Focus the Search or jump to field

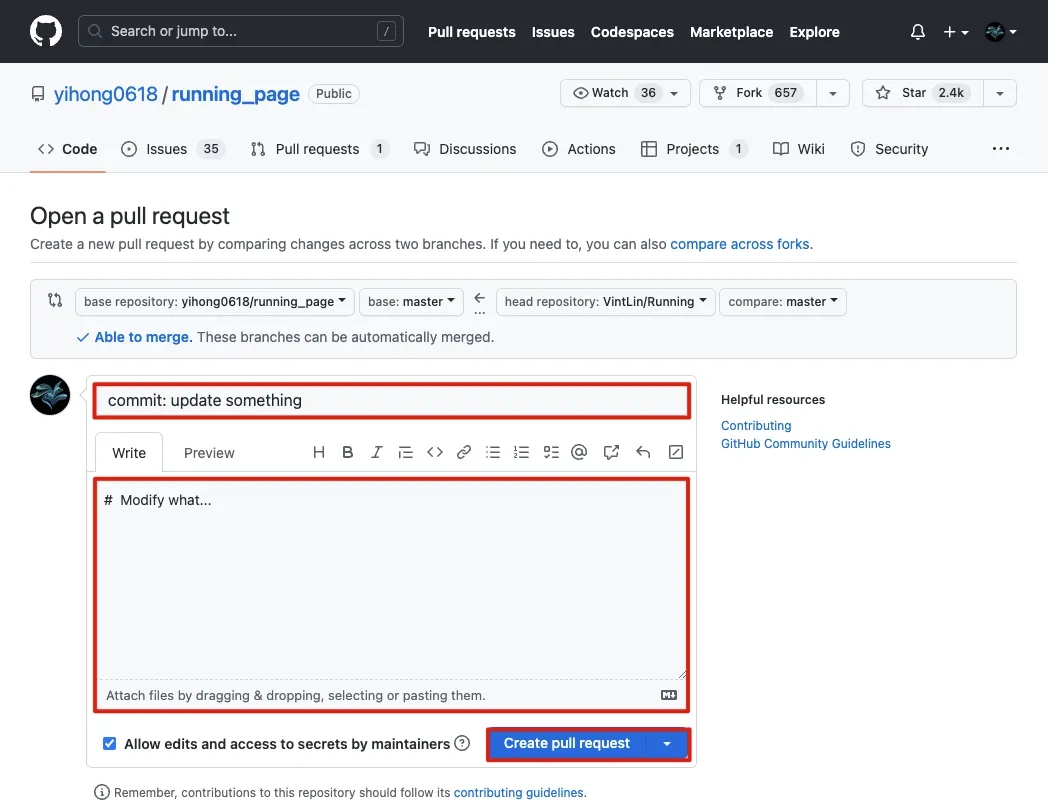tap(241, 31)
